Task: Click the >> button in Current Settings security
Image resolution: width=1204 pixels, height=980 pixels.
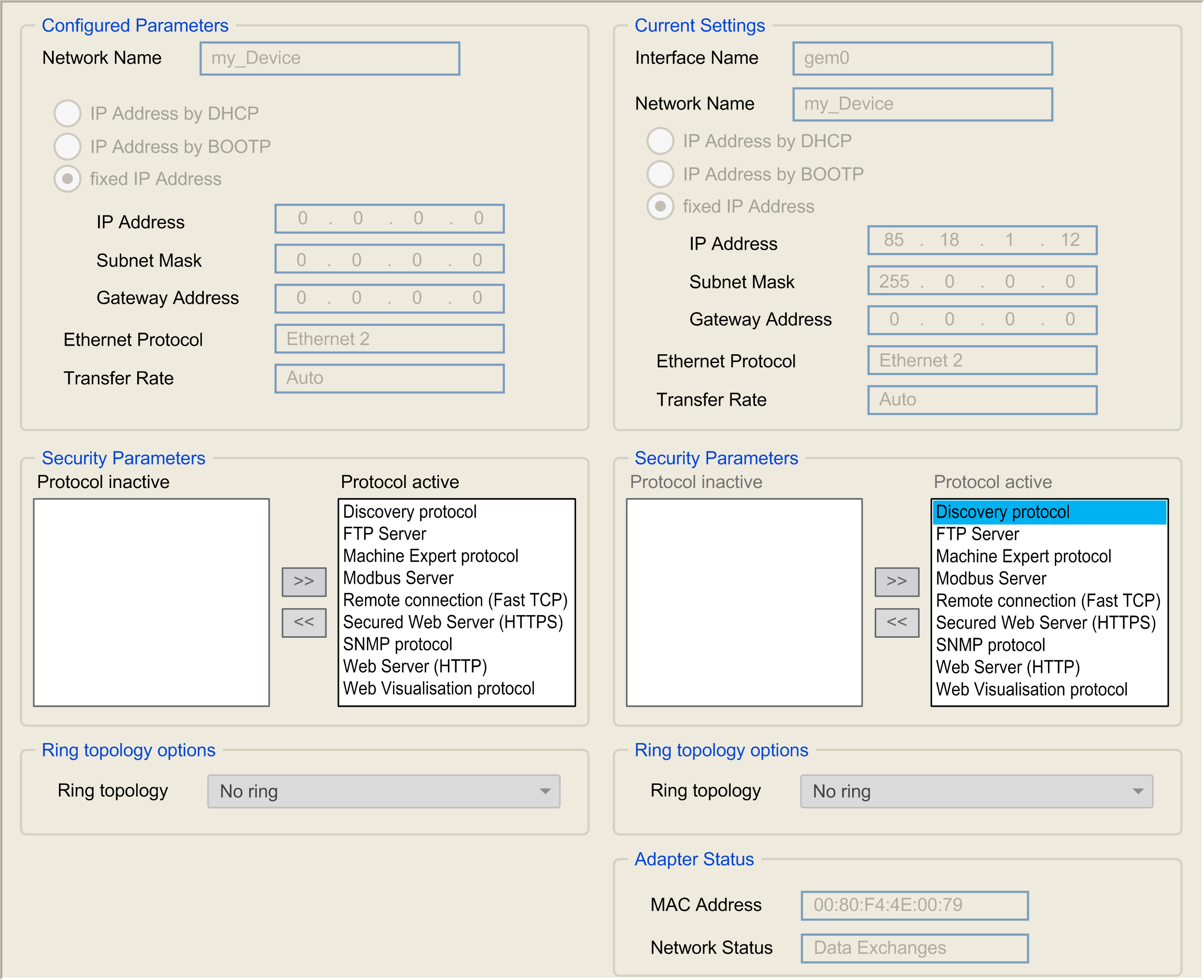Action: click(896, 581)
